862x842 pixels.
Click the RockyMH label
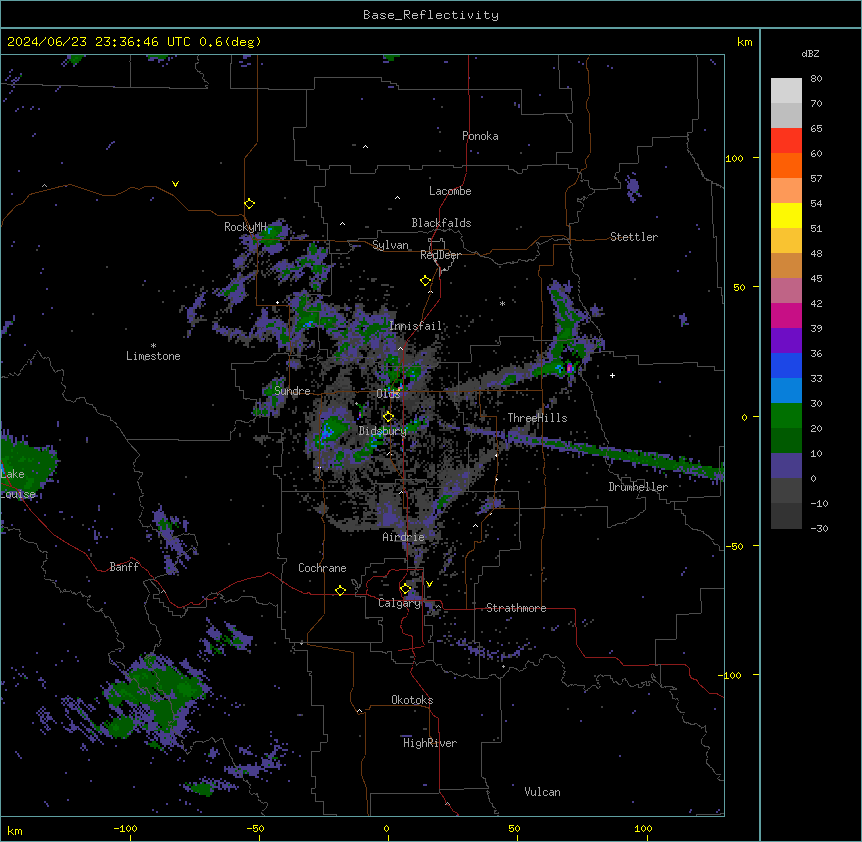(x=245, y=227)
